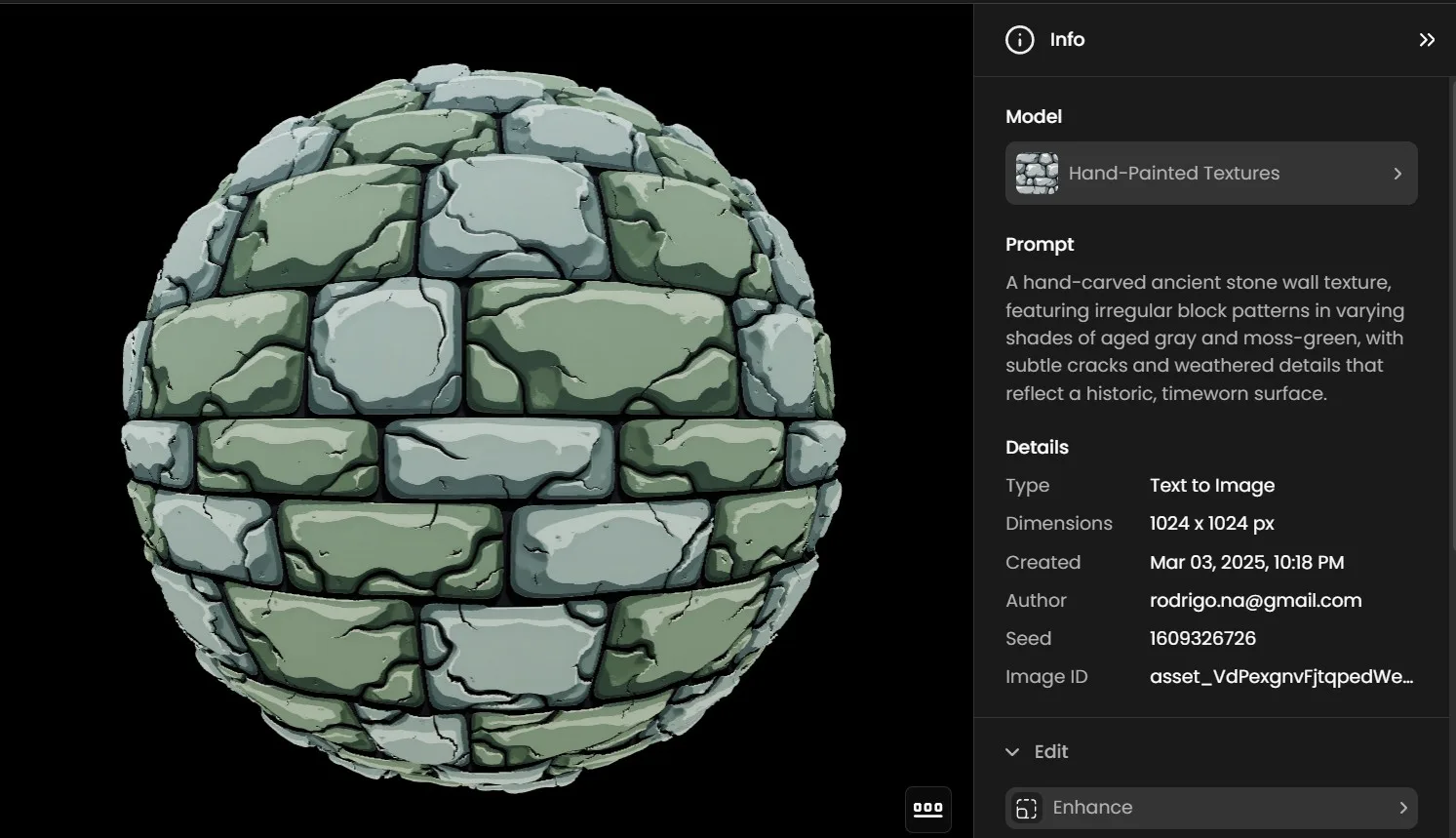This screenshot has height=838, width=1456.
Task: Switch to the Info tab
Action: click(x=1066, y=39)
